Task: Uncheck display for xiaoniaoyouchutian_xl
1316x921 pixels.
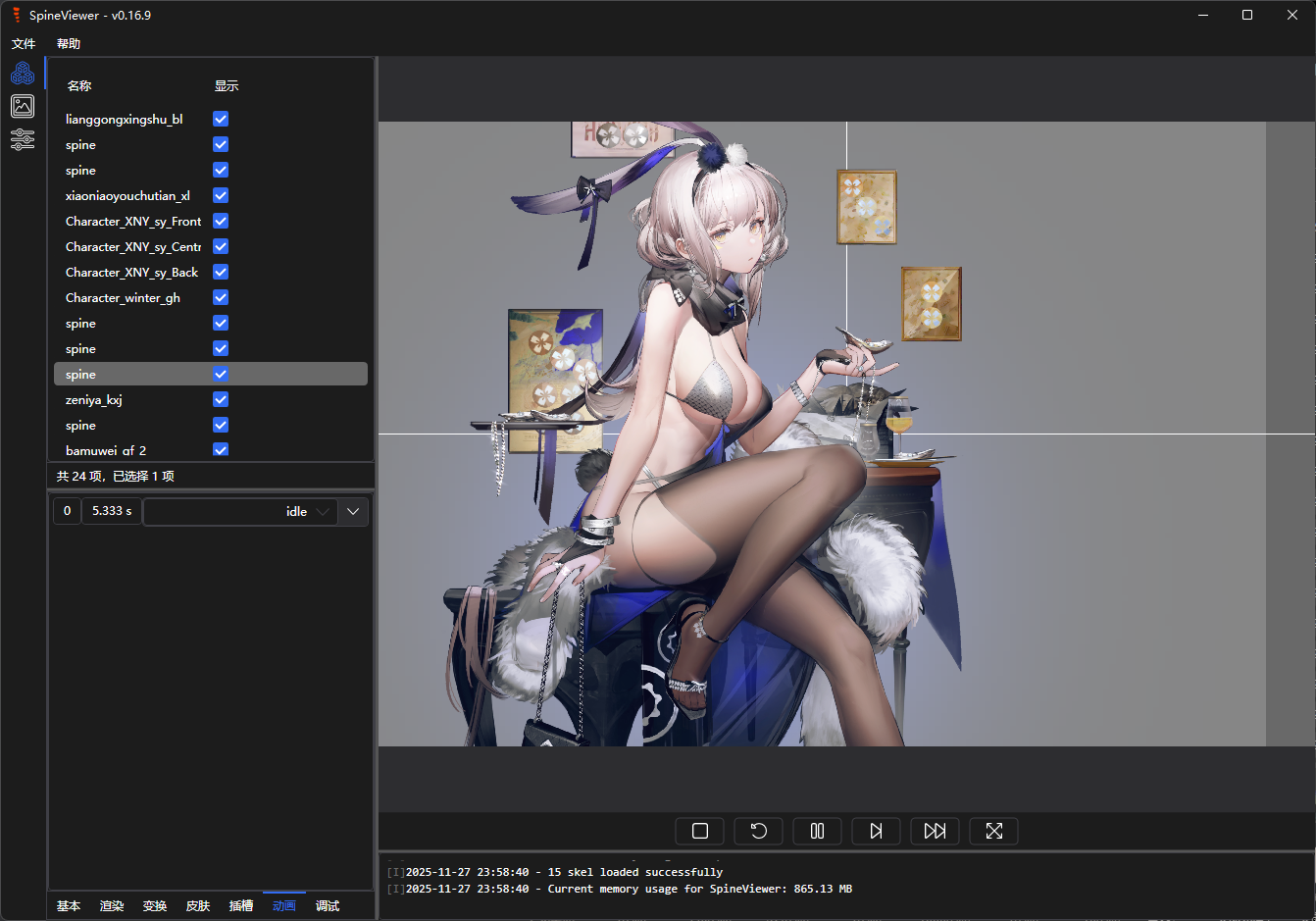Action: point(221,195)
